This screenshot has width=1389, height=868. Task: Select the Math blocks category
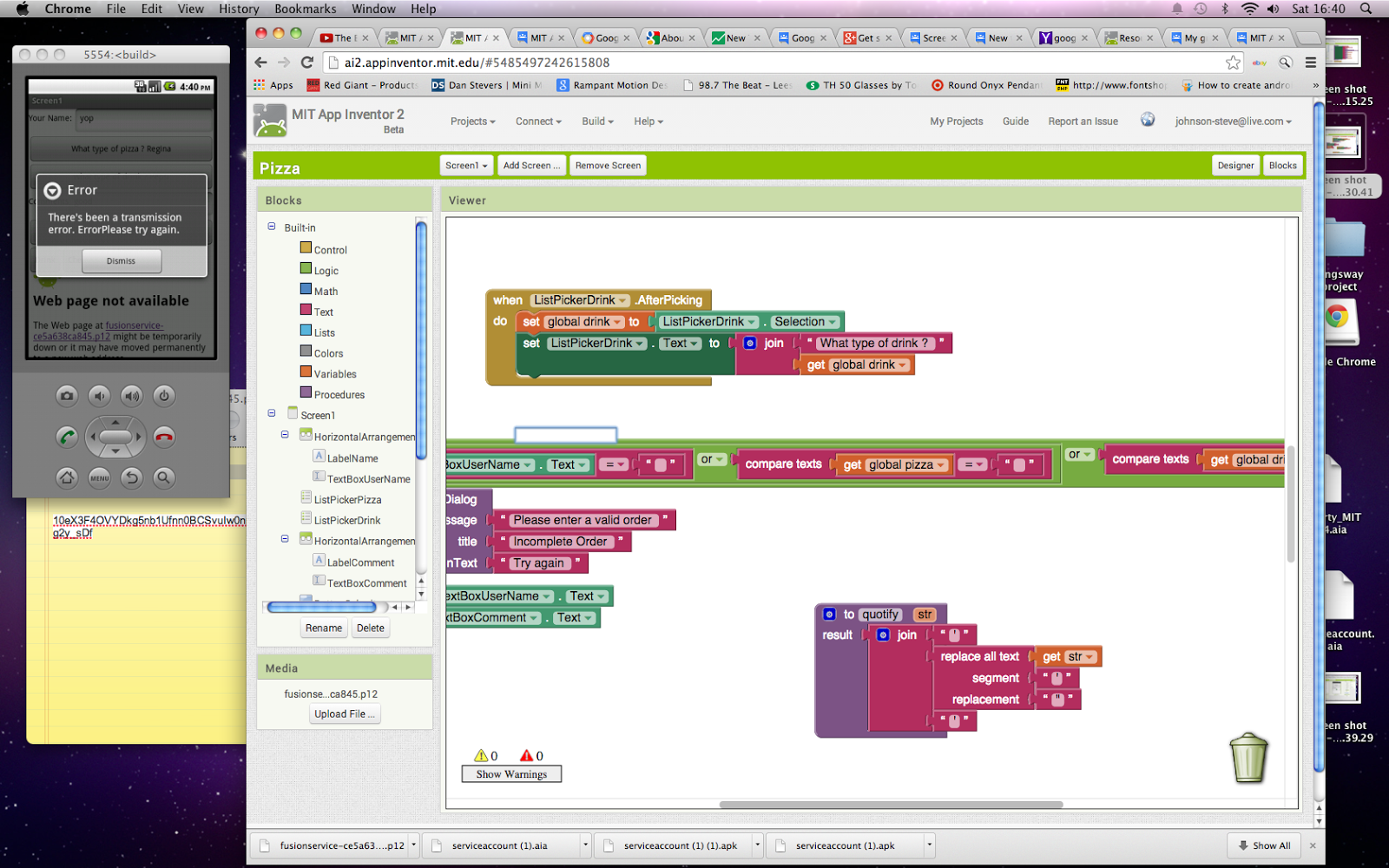319,291
